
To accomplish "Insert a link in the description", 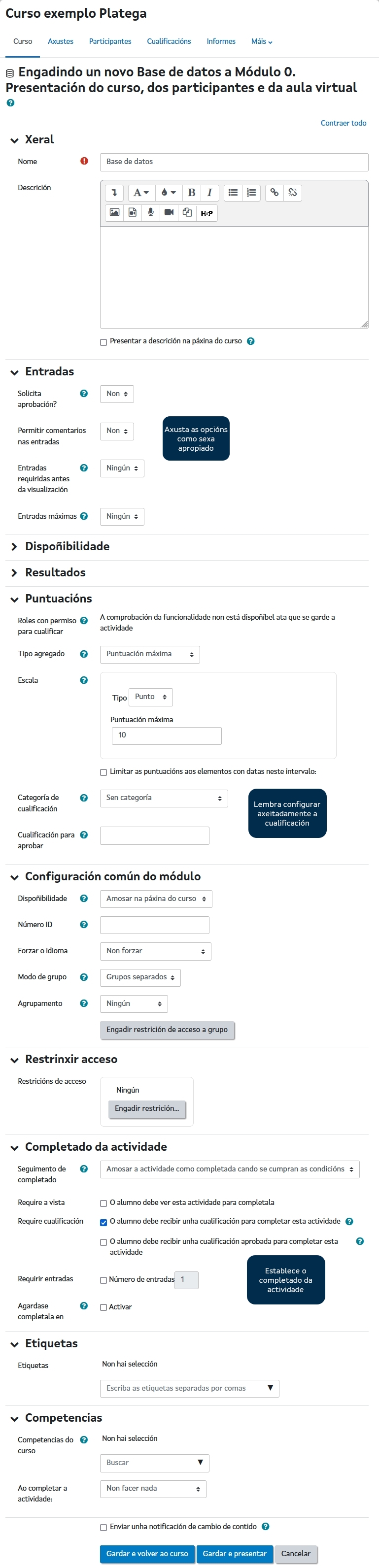I will pyautogui.click(x=274, y=193).
